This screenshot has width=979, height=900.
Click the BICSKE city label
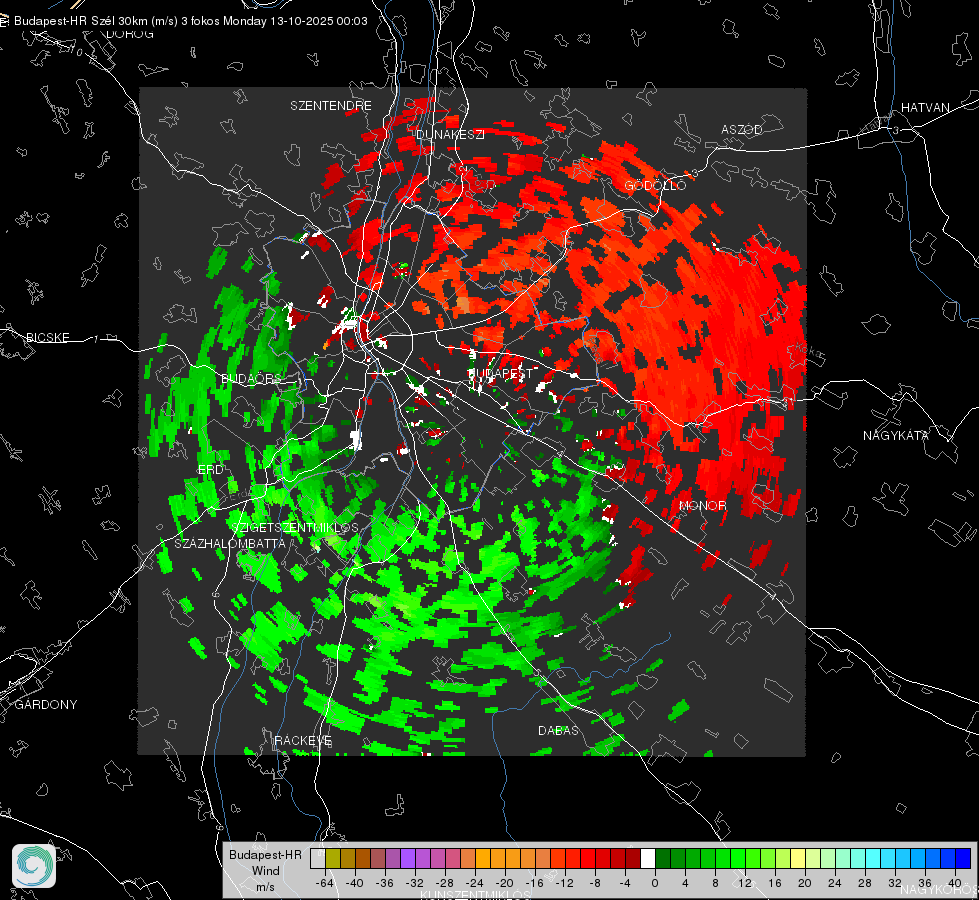pyautogui.click(x=47, y=337)
